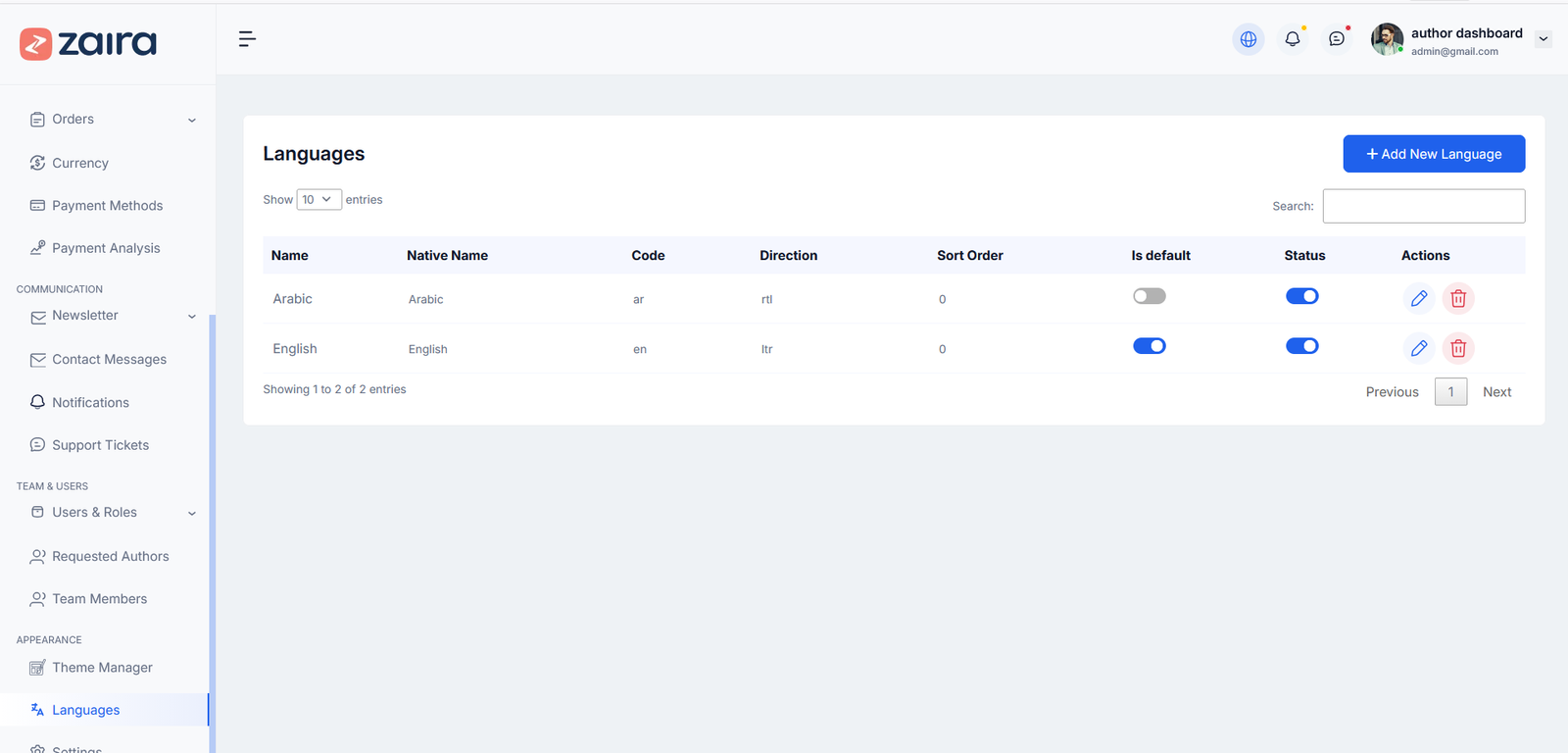
Task: Turn off the English status toggle
Action: [x=1301, y=346]
